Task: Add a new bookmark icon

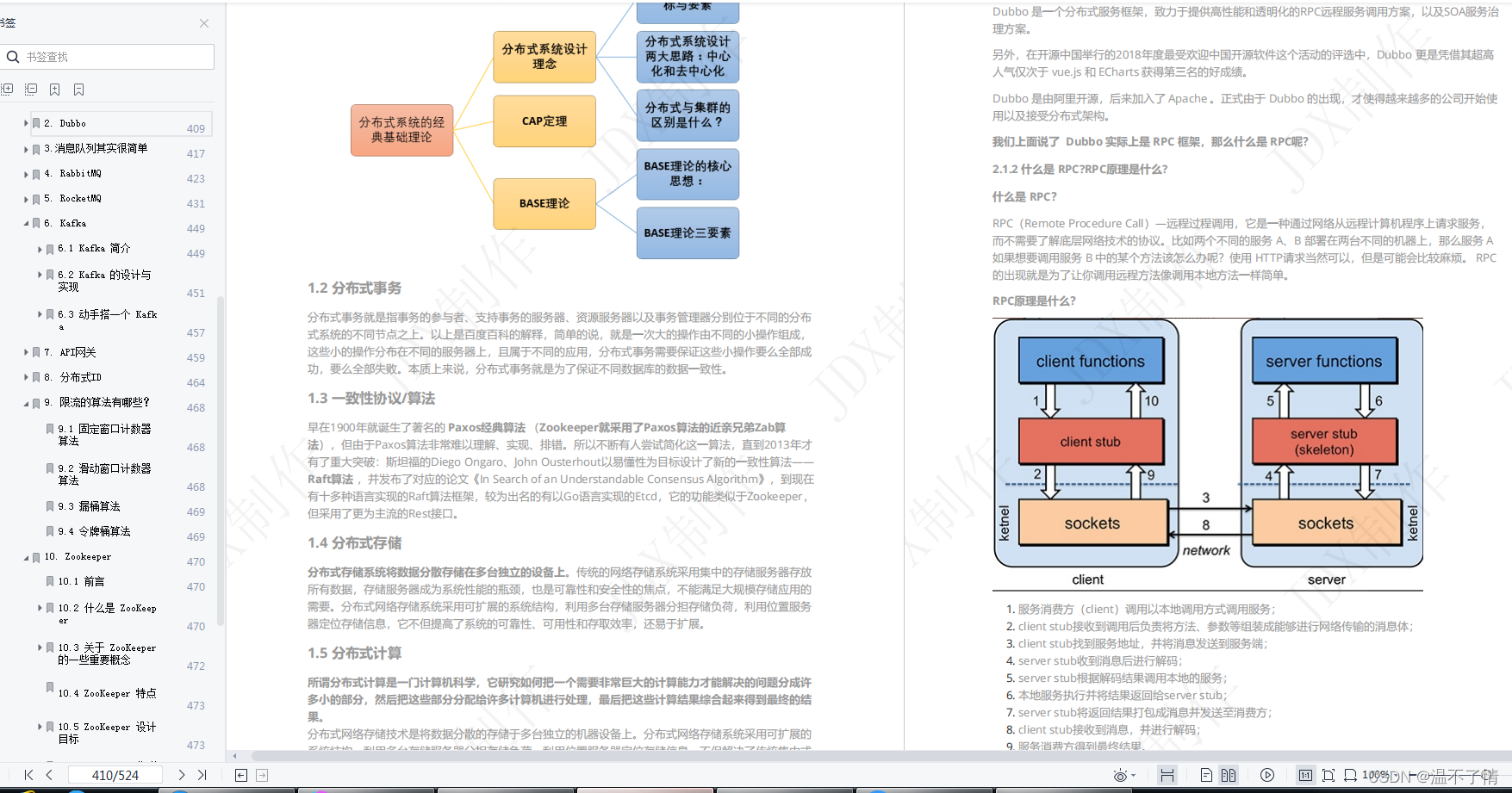Action: 55,90
